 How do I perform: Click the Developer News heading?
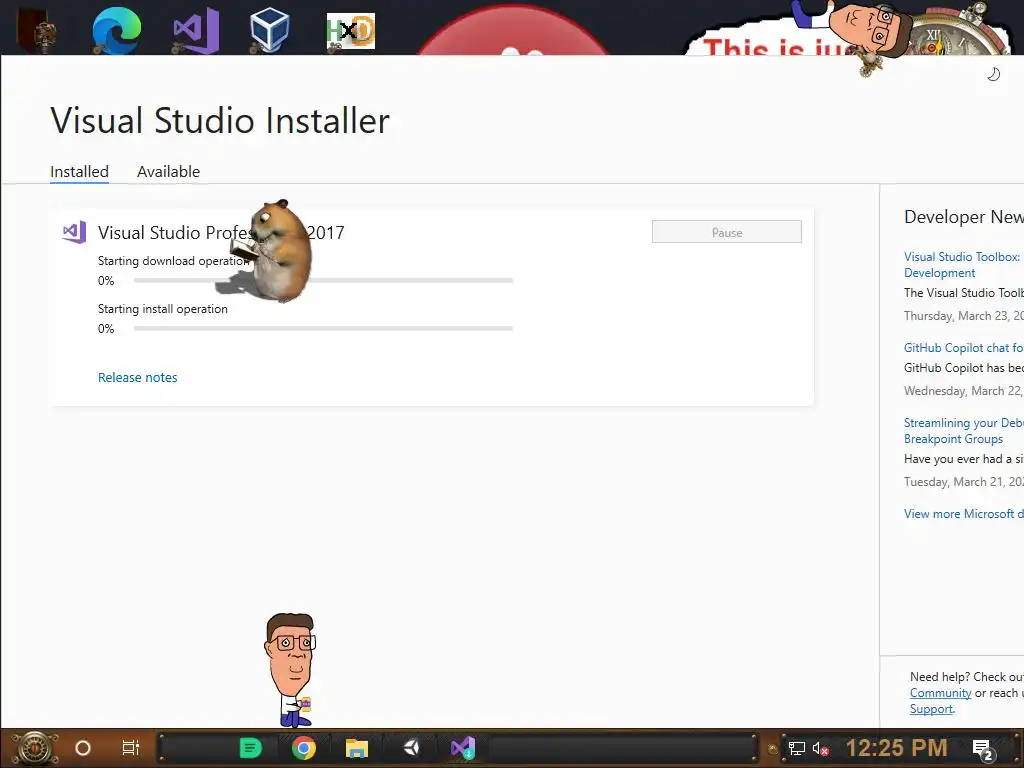point(963,217)
